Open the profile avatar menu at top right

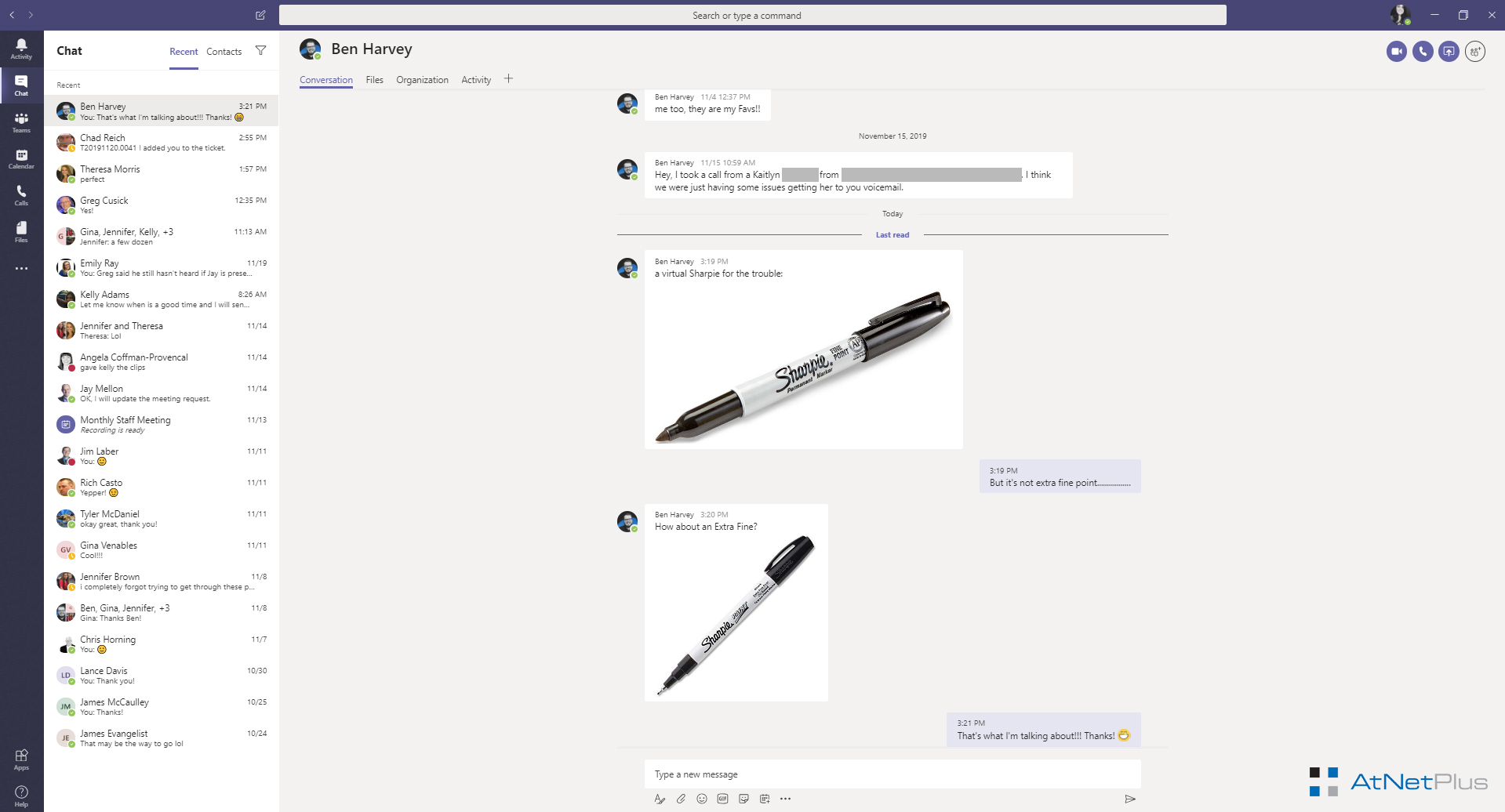(x=1401, y=14)
